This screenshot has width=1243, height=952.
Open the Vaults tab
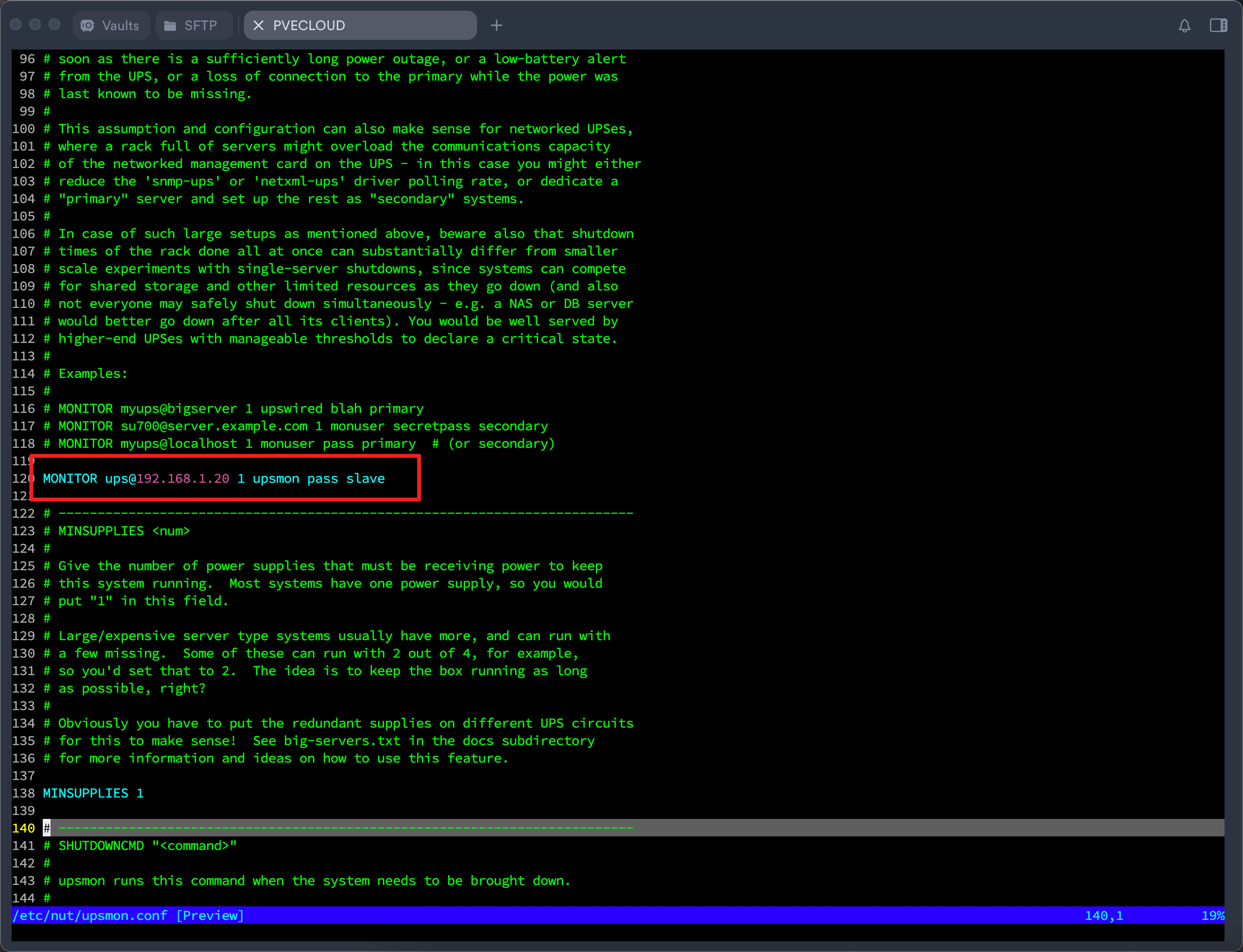pos(111,25)
